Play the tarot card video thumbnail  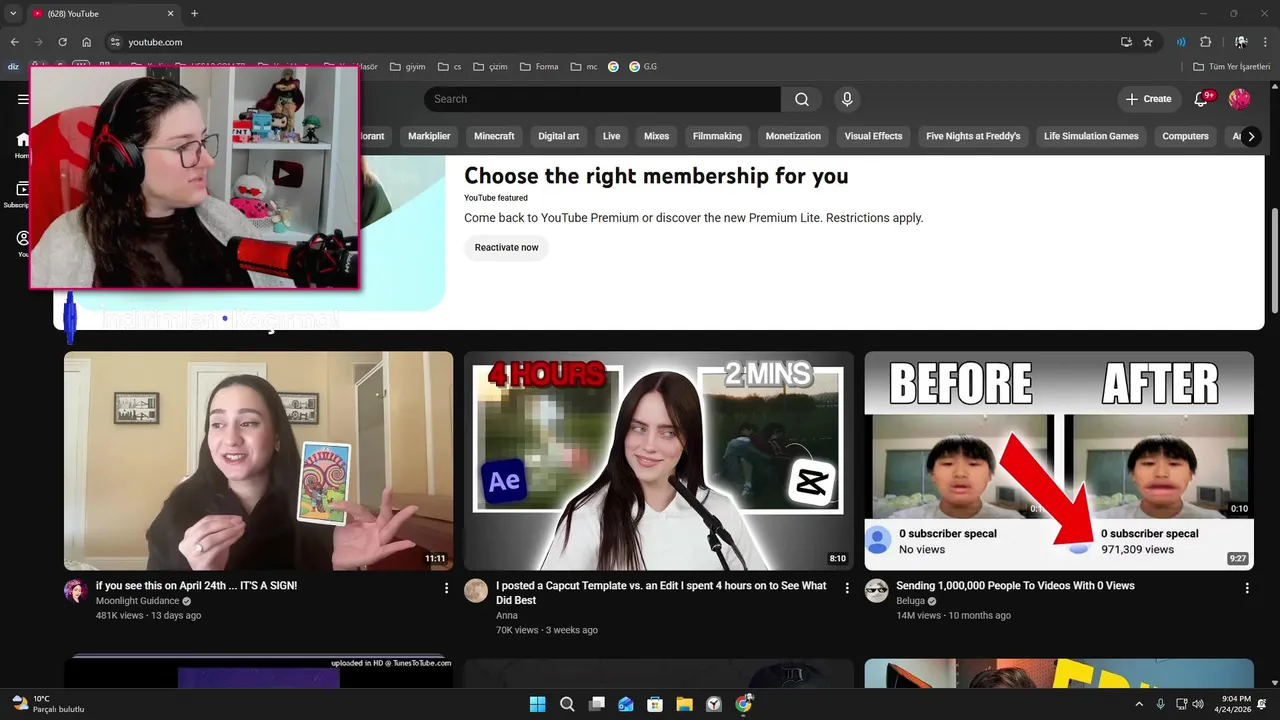258,461
